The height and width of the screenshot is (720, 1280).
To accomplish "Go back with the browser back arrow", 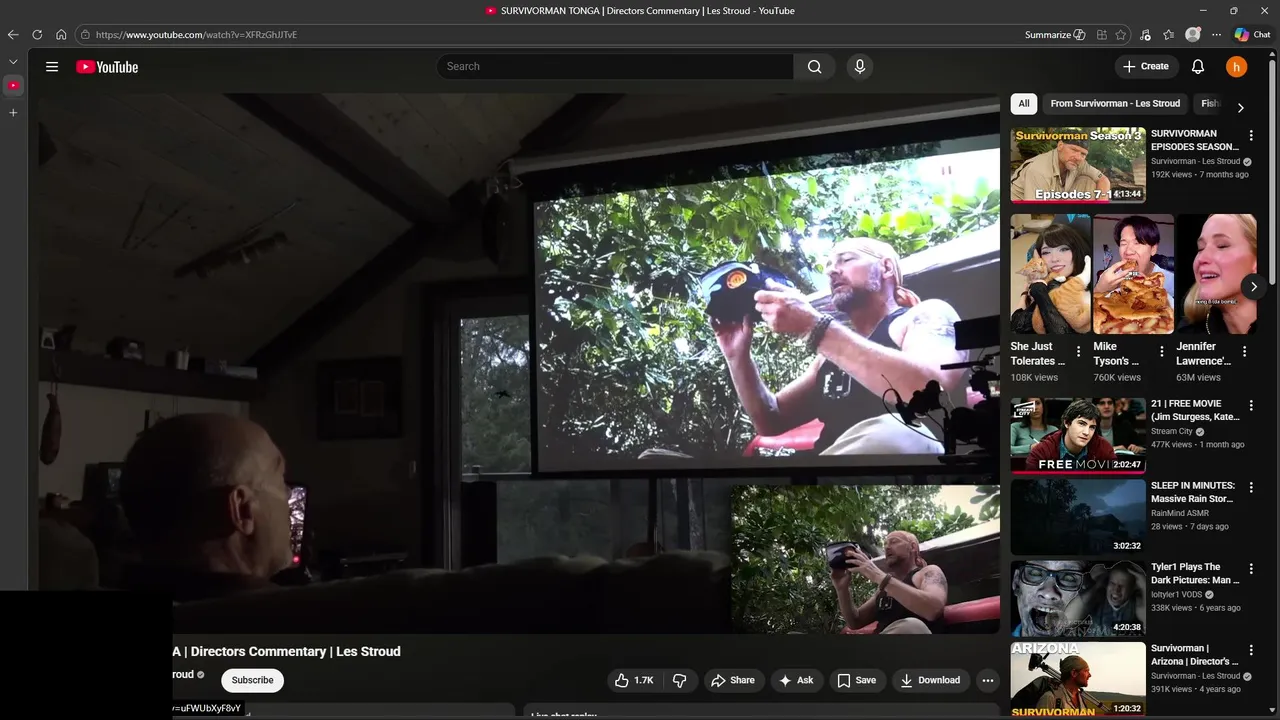I will (x=13, y=35).
